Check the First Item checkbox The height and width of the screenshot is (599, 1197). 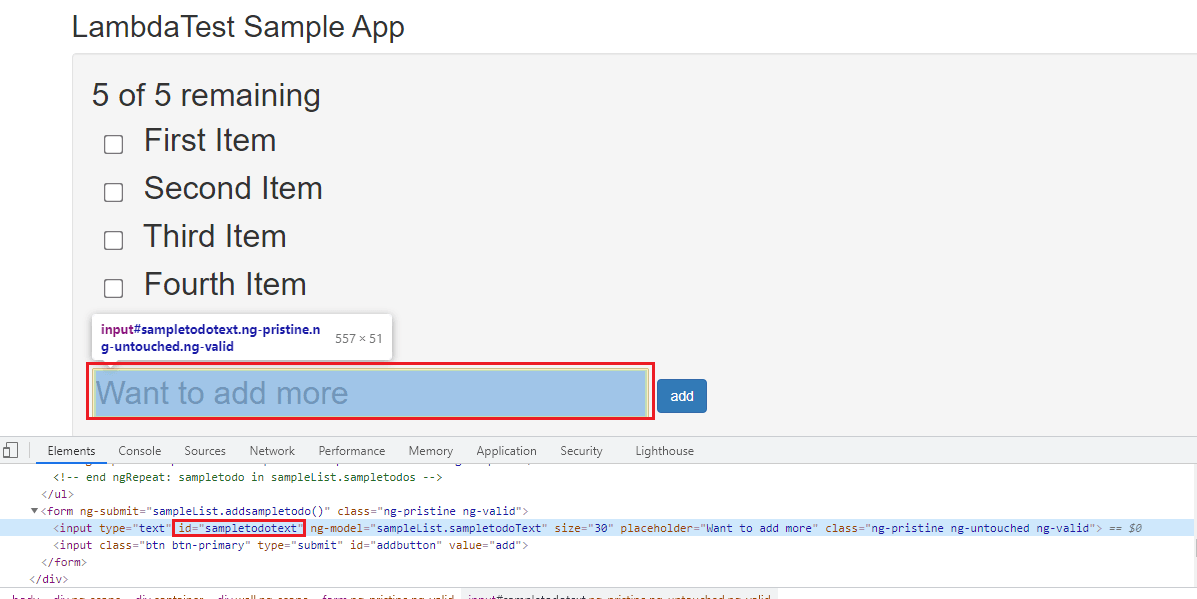113,144
